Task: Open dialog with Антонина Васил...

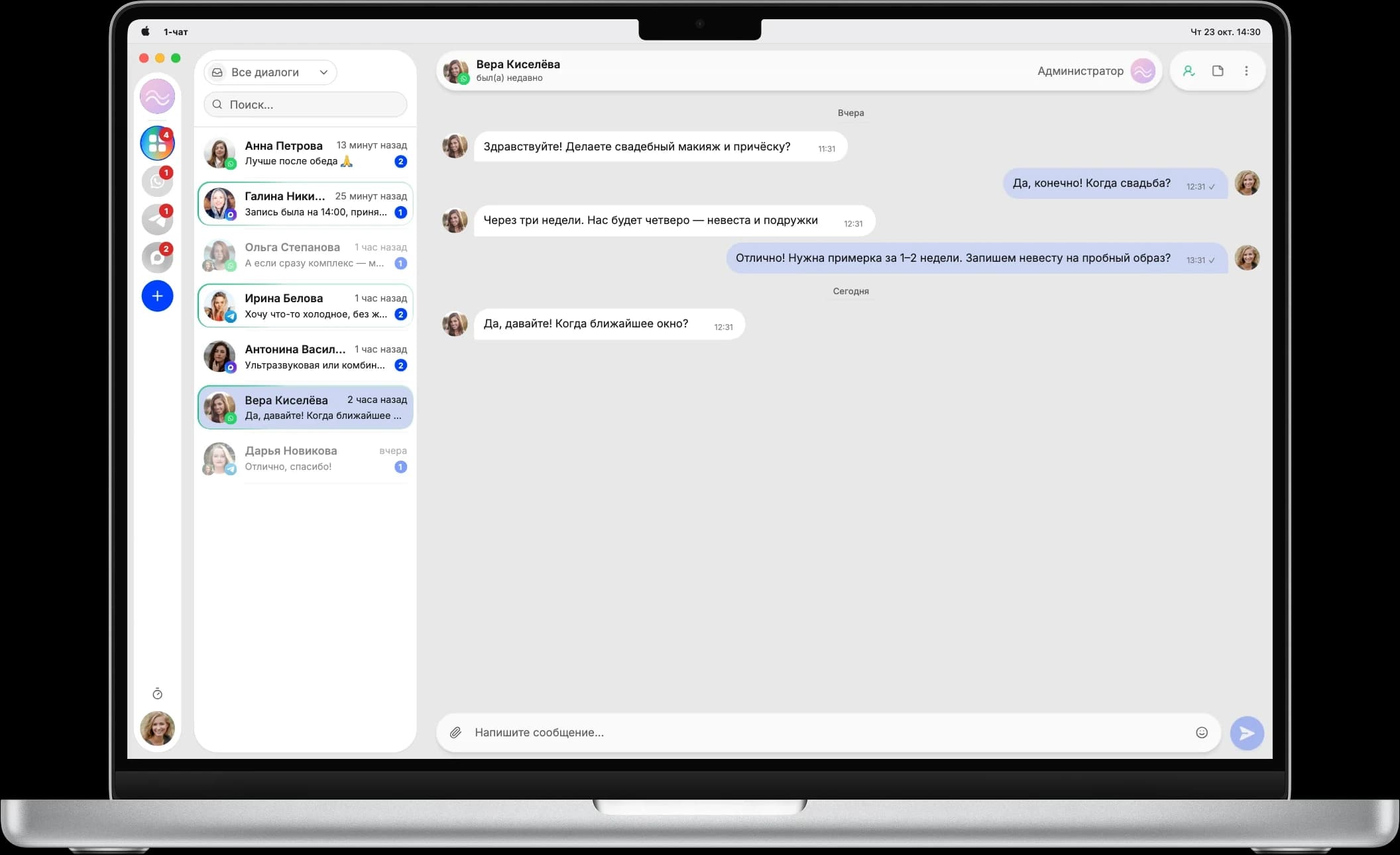Action: [306, 357]
